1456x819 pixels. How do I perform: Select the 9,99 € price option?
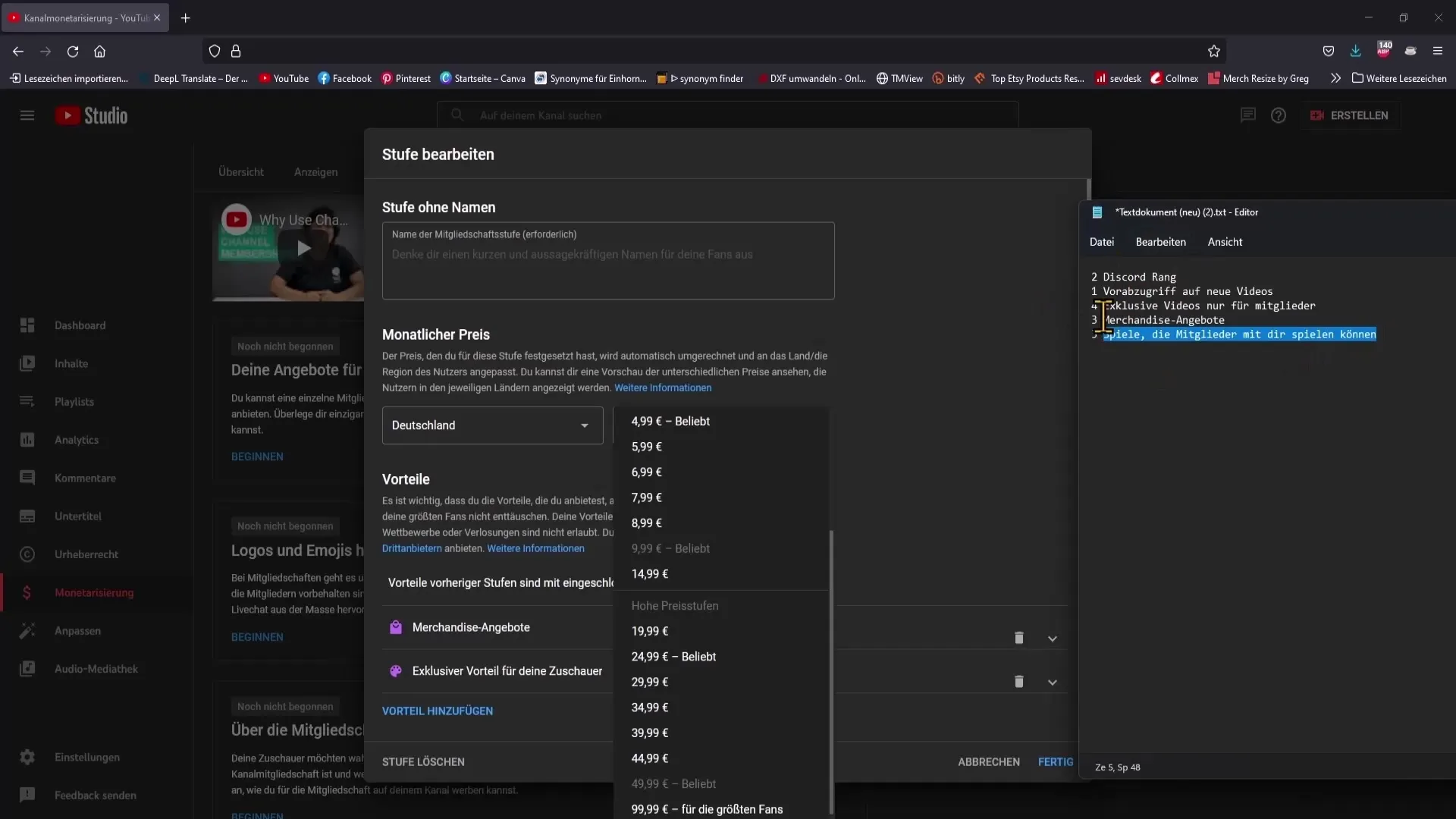(x=670, y=548)
